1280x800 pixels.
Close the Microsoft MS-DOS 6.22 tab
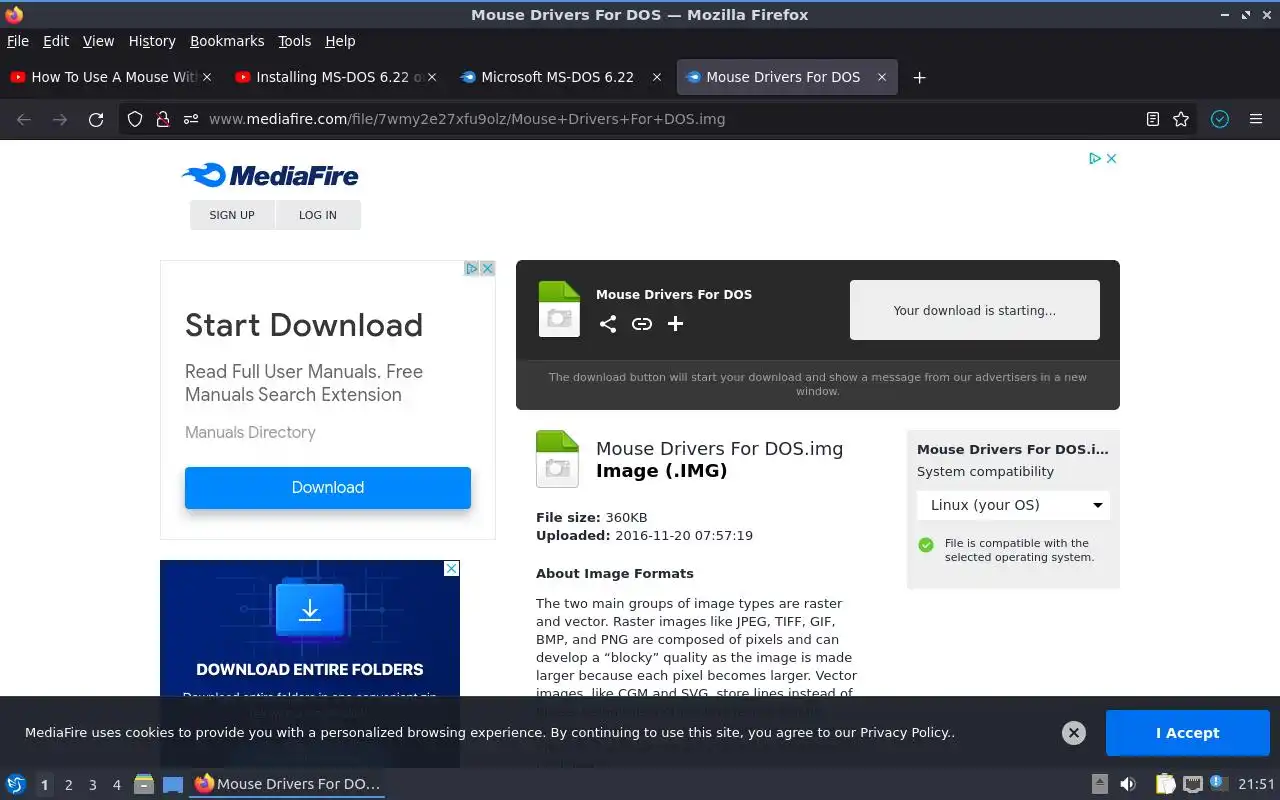coord(657,77)
